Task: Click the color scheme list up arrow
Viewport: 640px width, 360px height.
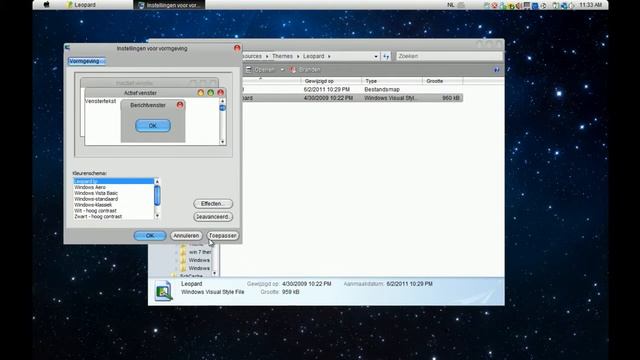Action: coord(157,181)
